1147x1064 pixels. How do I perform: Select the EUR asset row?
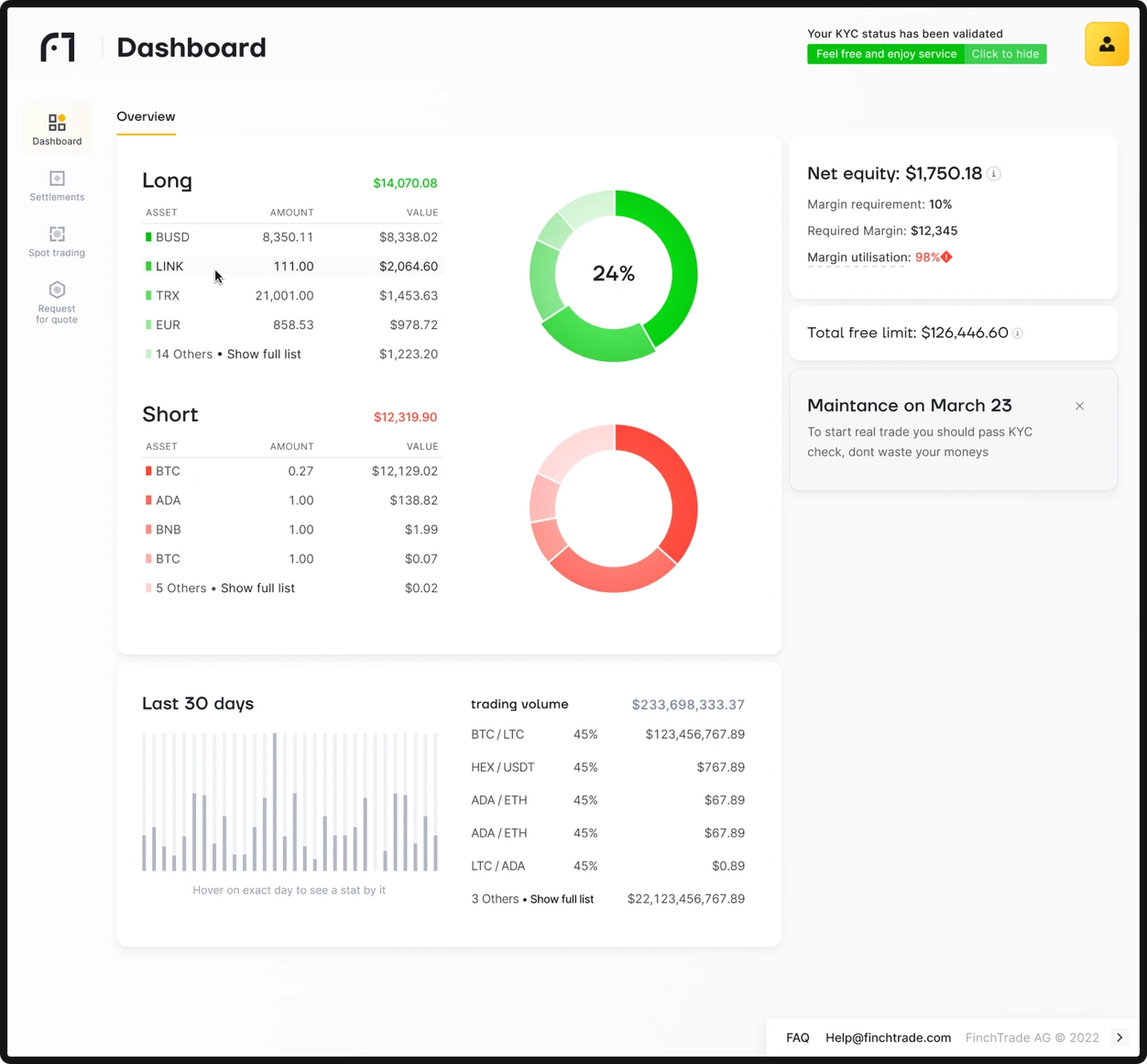[292, 325]
